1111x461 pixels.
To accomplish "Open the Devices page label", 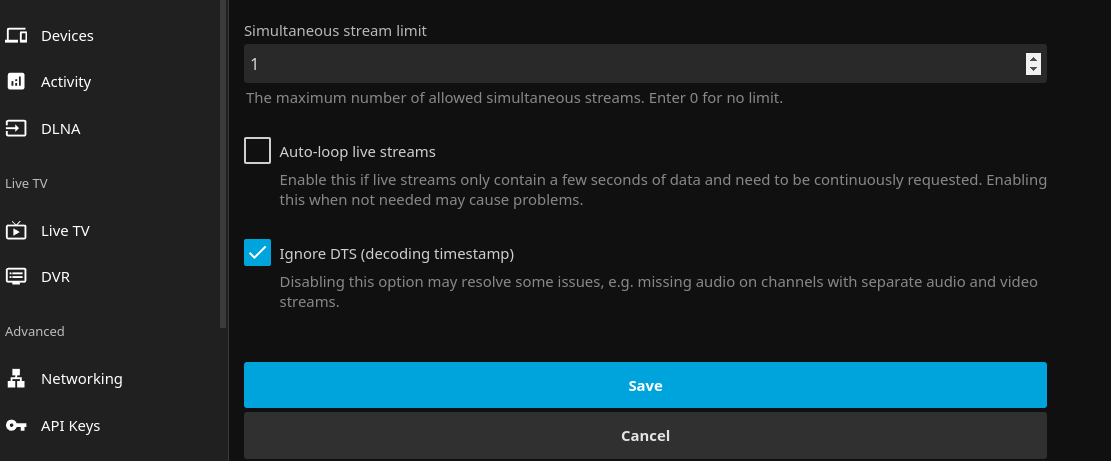I will (x=67, y=36).
